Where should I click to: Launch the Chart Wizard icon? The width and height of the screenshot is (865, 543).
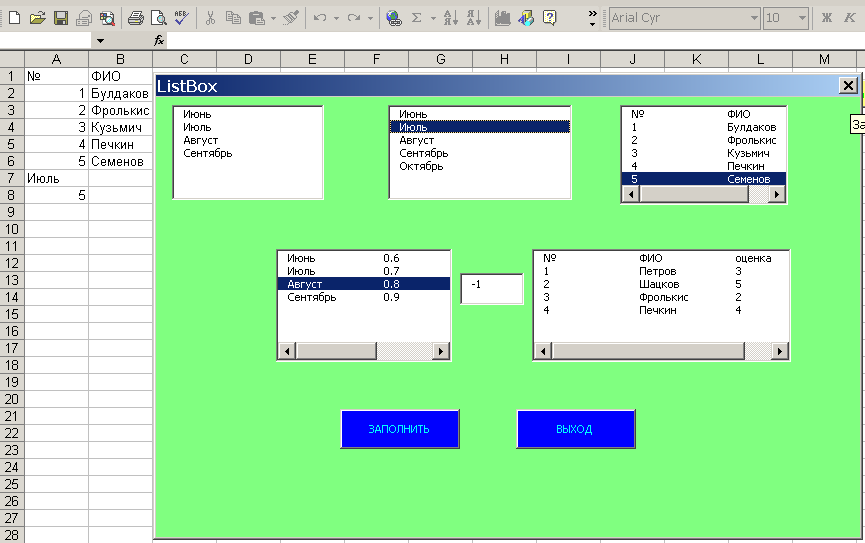coord(502,18)
